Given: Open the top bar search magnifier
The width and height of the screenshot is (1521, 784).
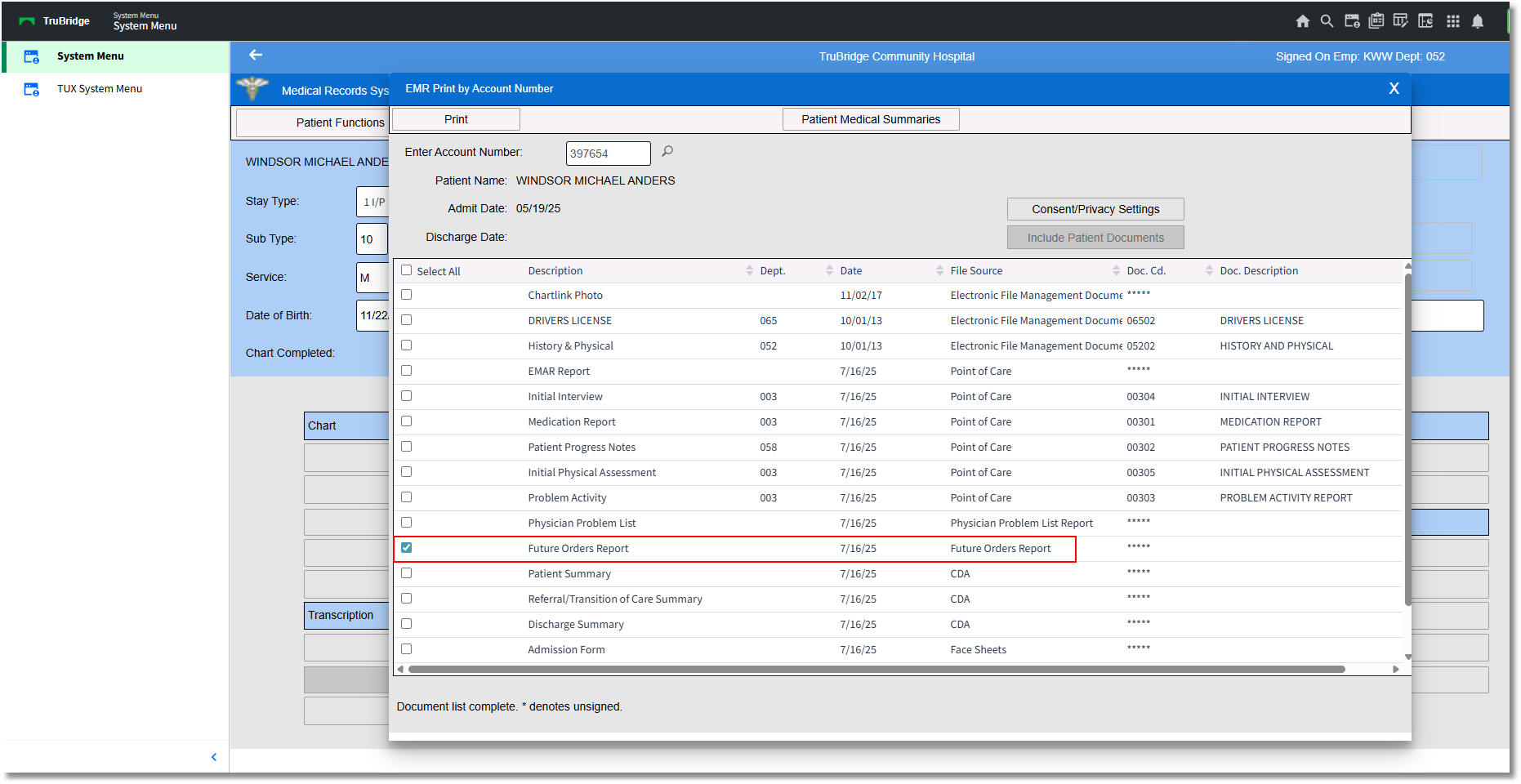Looking at the screenshot, I should tap(1327, 21).
